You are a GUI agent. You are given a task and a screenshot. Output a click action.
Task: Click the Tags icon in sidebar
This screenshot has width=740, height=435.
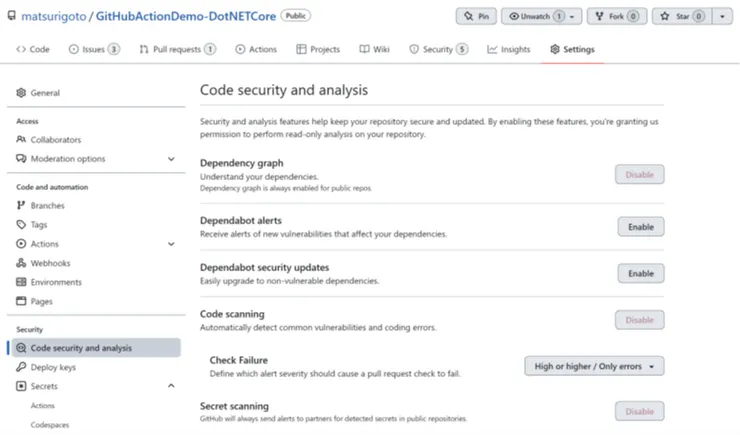click(x=22, y=225)
